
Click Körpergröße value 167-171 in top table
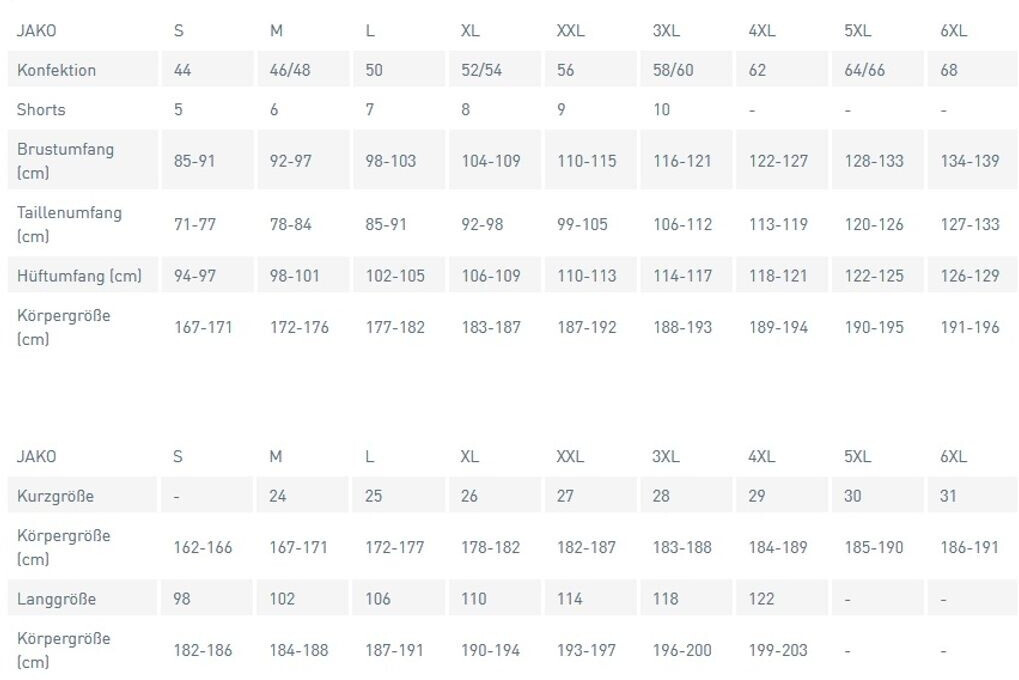(203, 327)
